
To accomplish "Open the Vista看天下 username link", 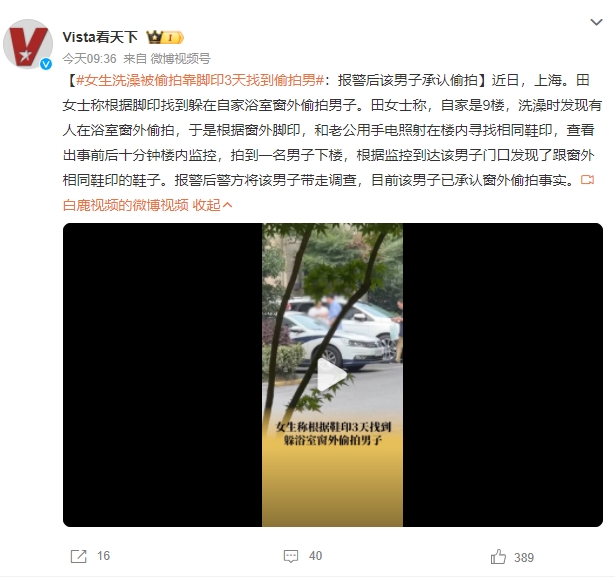I will coord(100,37).
